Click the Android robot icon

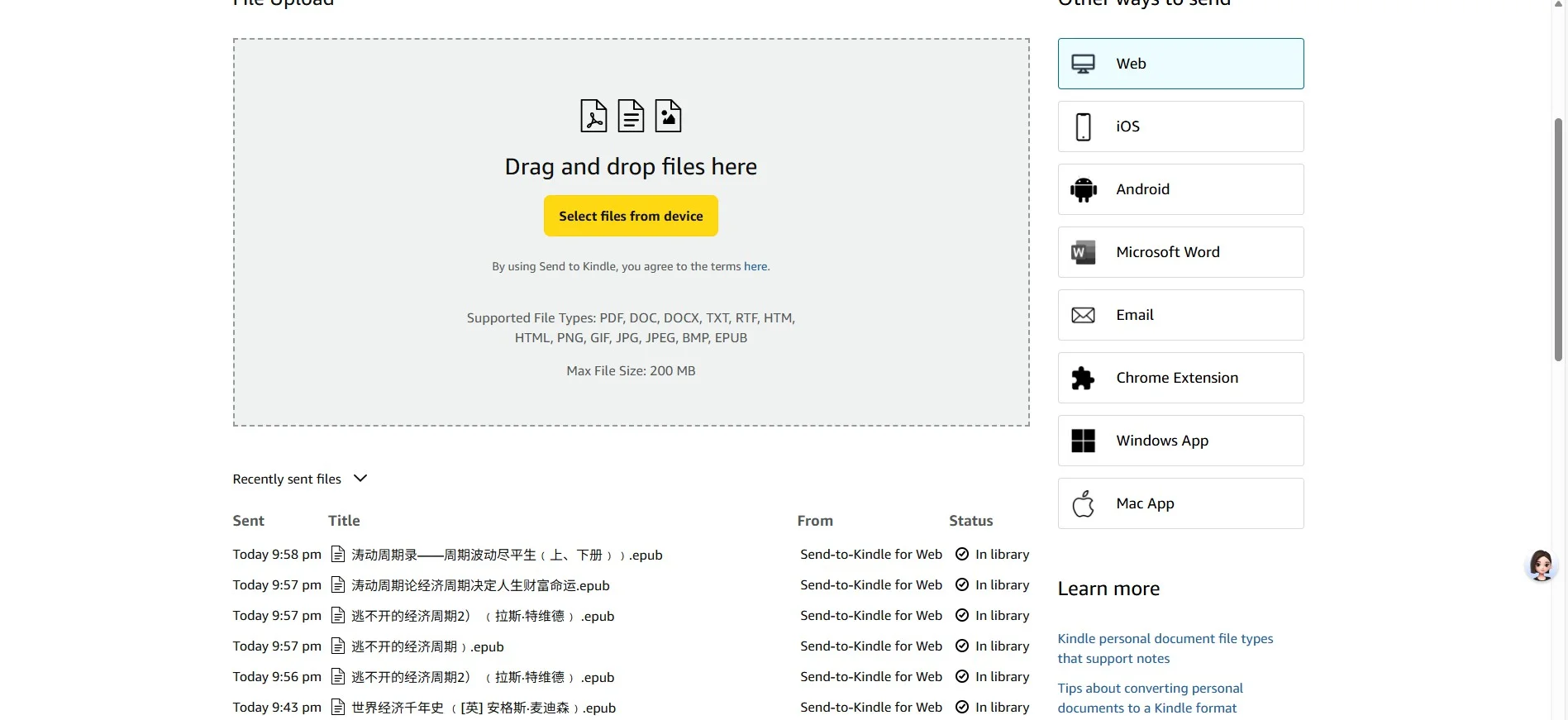point(1083,189)
